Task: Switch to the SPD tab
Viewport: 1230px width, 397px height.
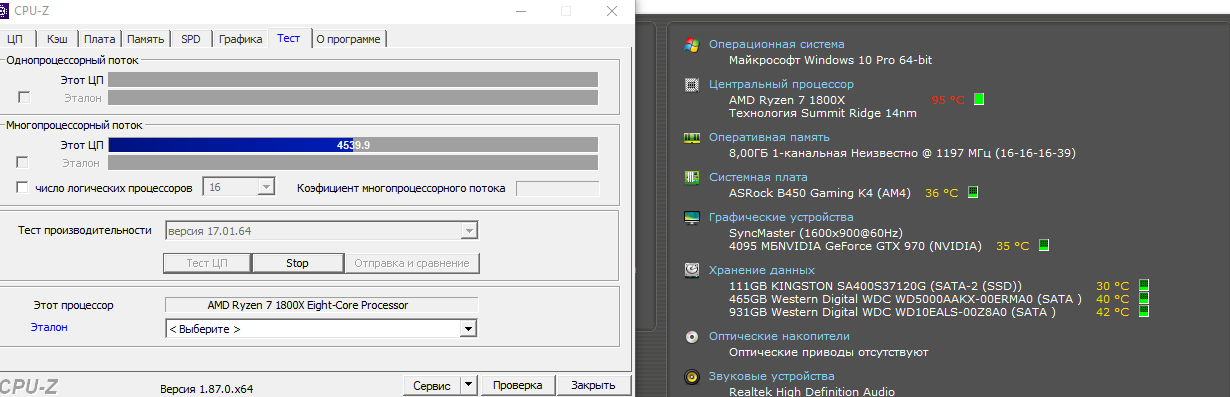Action: (190, 39)
